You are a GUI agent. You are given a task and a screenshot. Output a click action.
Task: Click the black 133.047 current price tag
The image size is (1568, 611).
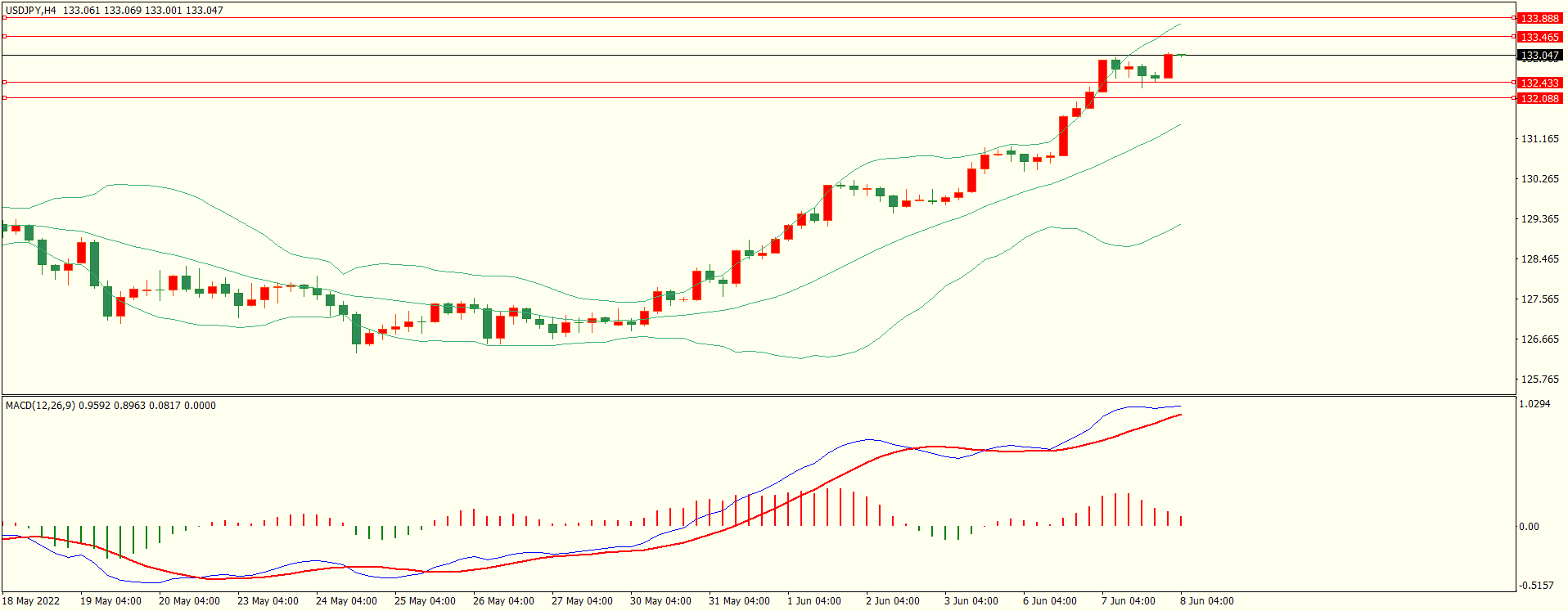pyautogui.click(x=1539, y=56)
